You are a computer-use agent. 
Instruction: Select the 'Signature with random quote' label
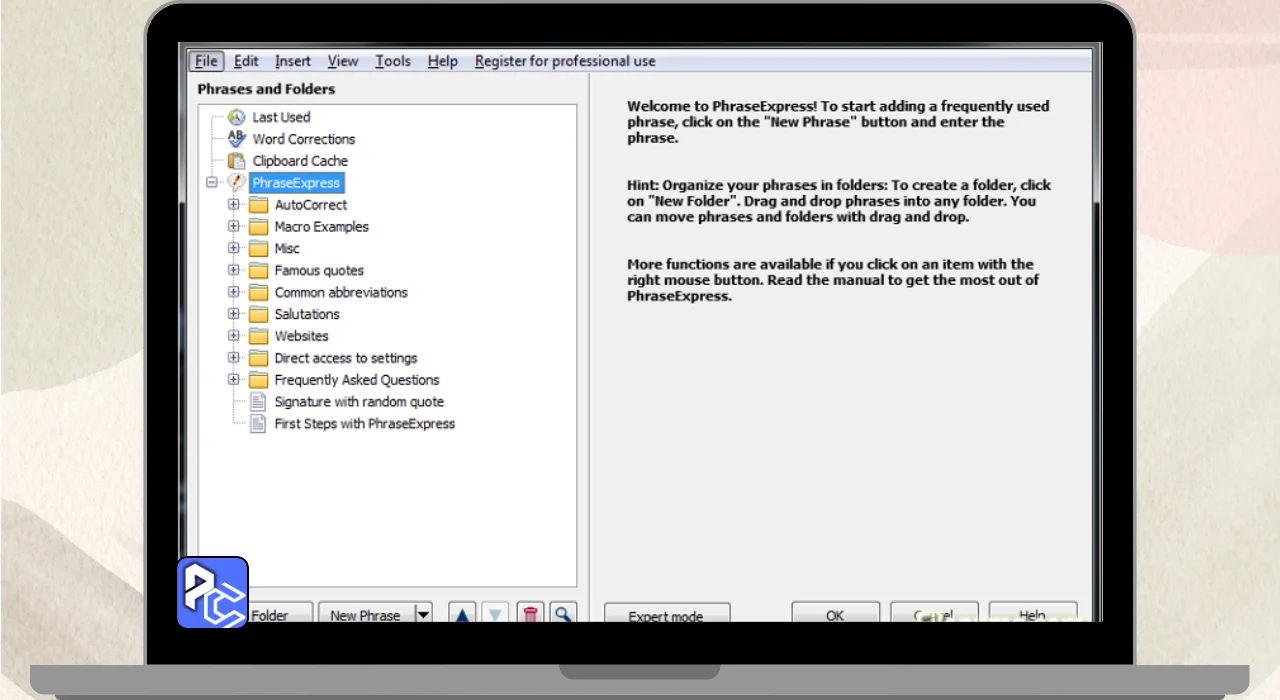(359, 402)
